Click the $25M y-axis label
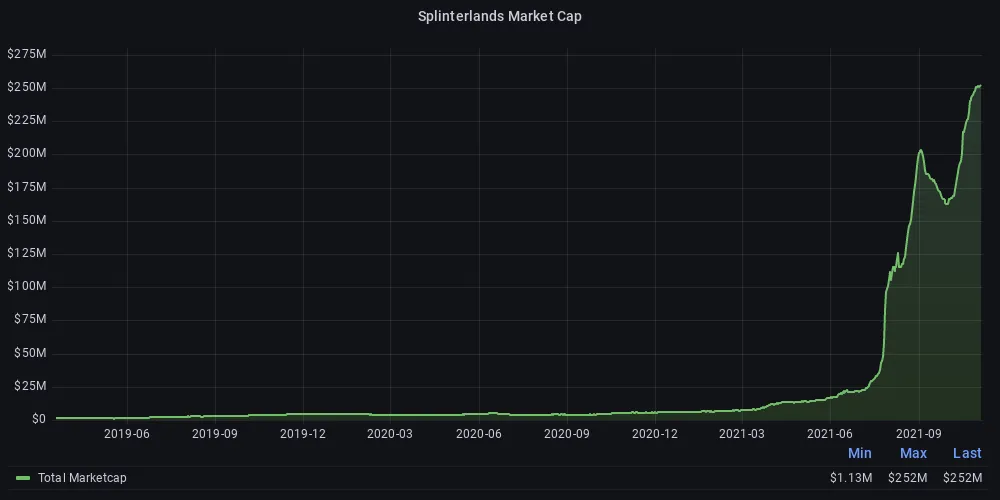This screenshot has width=1000, height=500. pos(30,386)
